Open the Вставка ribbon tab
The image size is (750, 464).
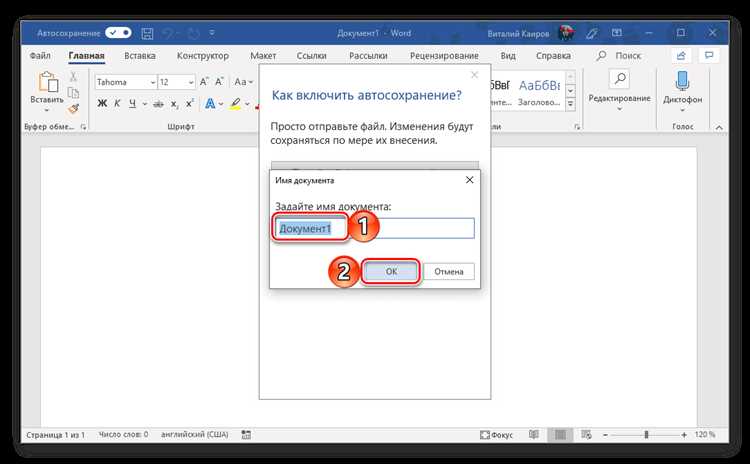coord(140,56)
